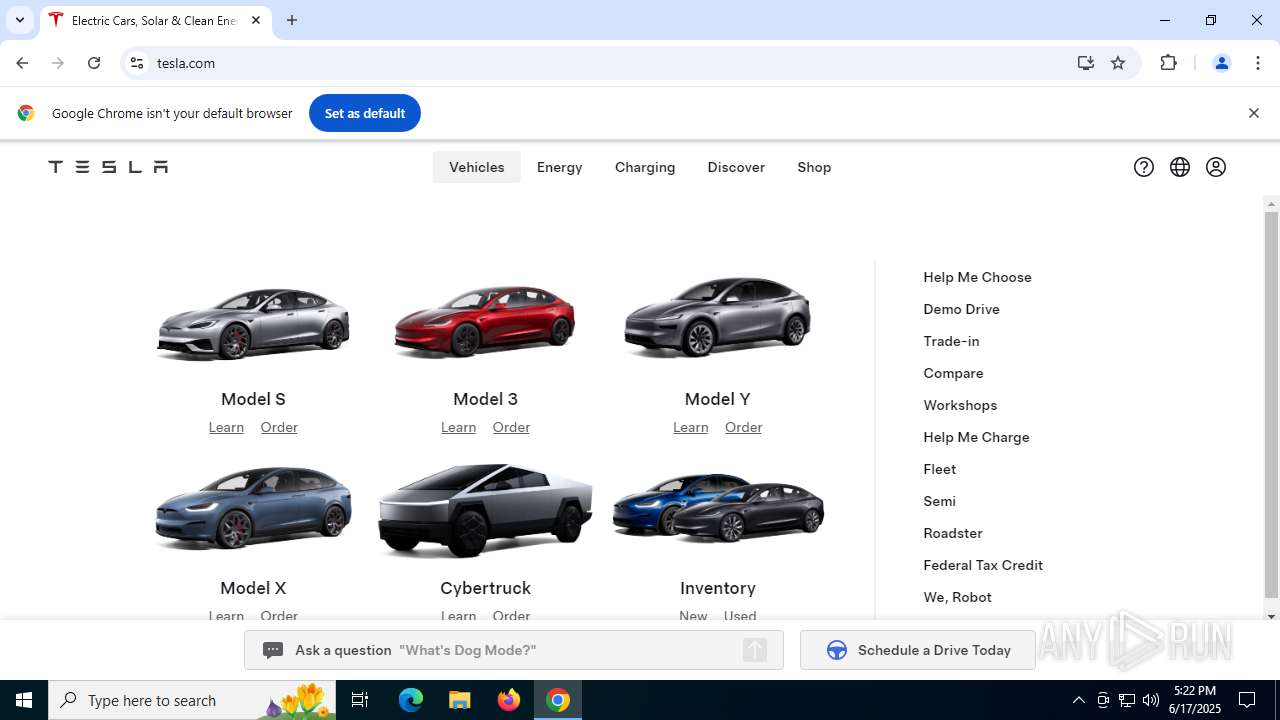Bookmark this tab with the star icon

(1118, 63)
